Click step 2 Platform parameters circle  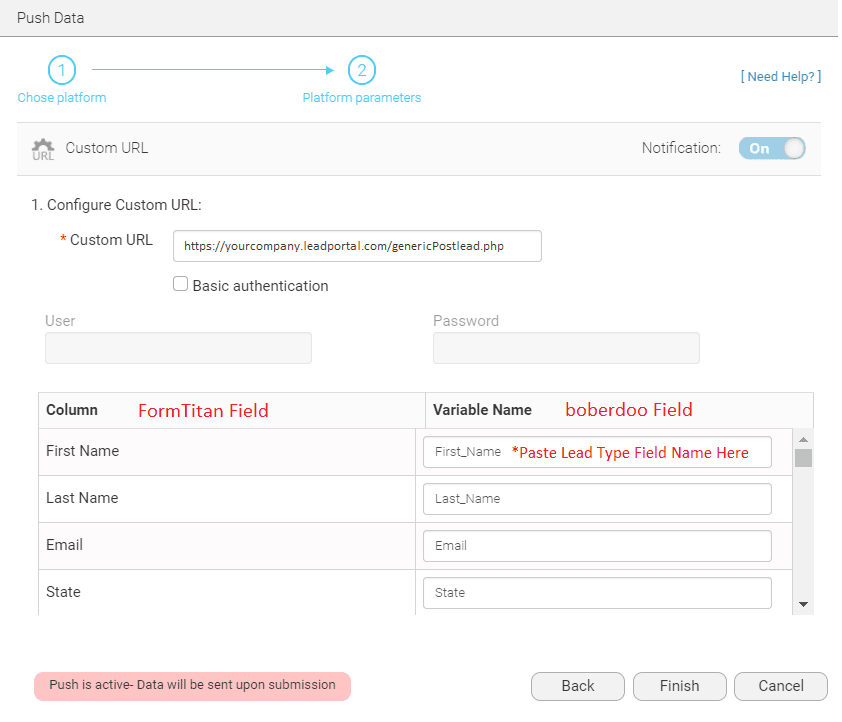coord(362,70)
